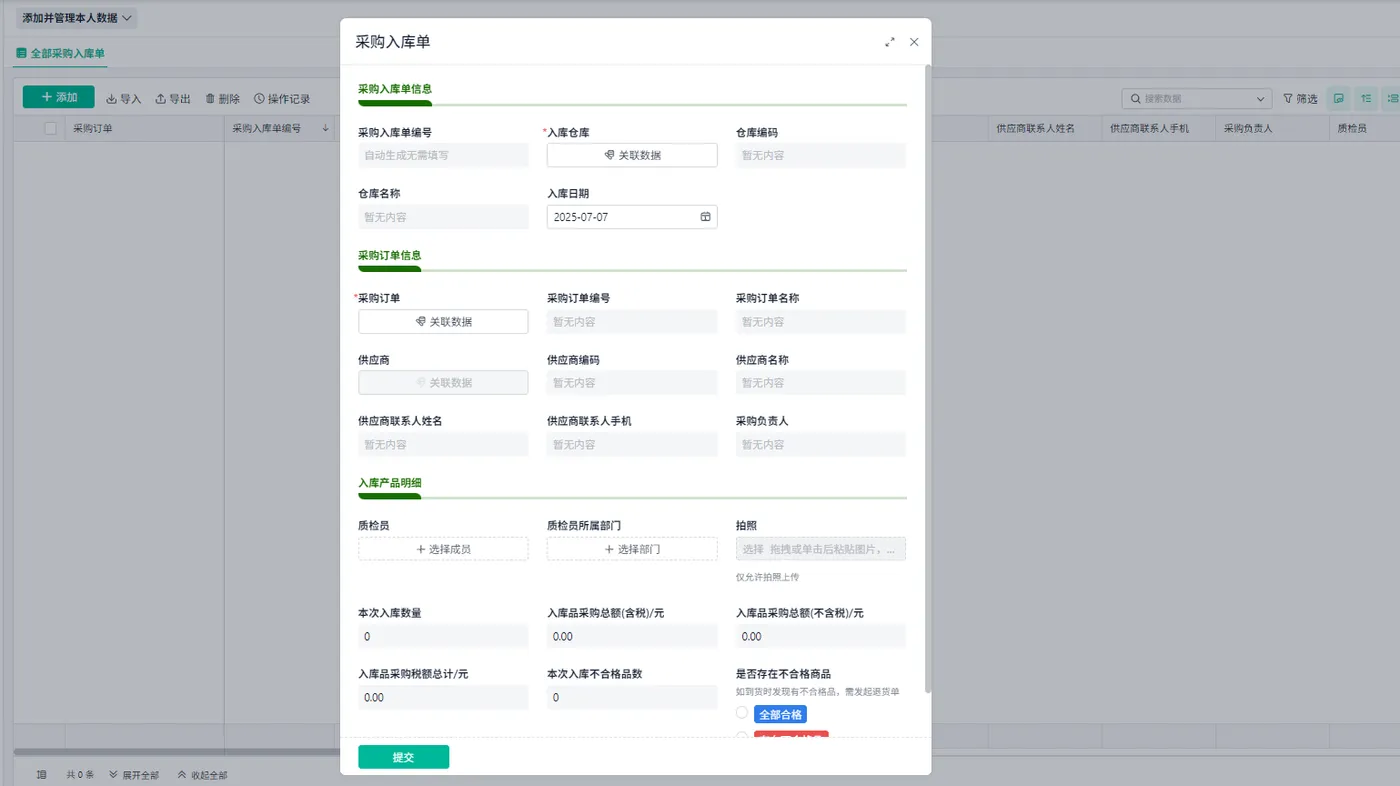Submit the form with 提交
The width and height of the screenshot is (1400, 786).
tap(404, 757)
